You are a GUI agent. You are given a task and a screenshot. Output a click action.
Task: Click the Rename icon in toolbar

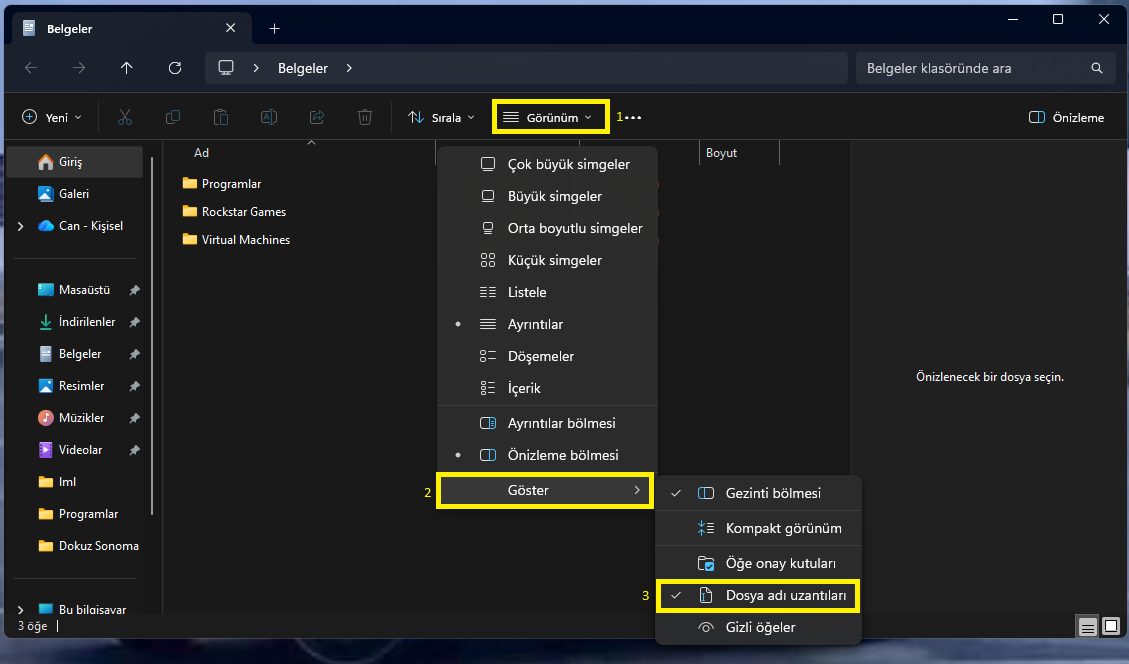269,117
